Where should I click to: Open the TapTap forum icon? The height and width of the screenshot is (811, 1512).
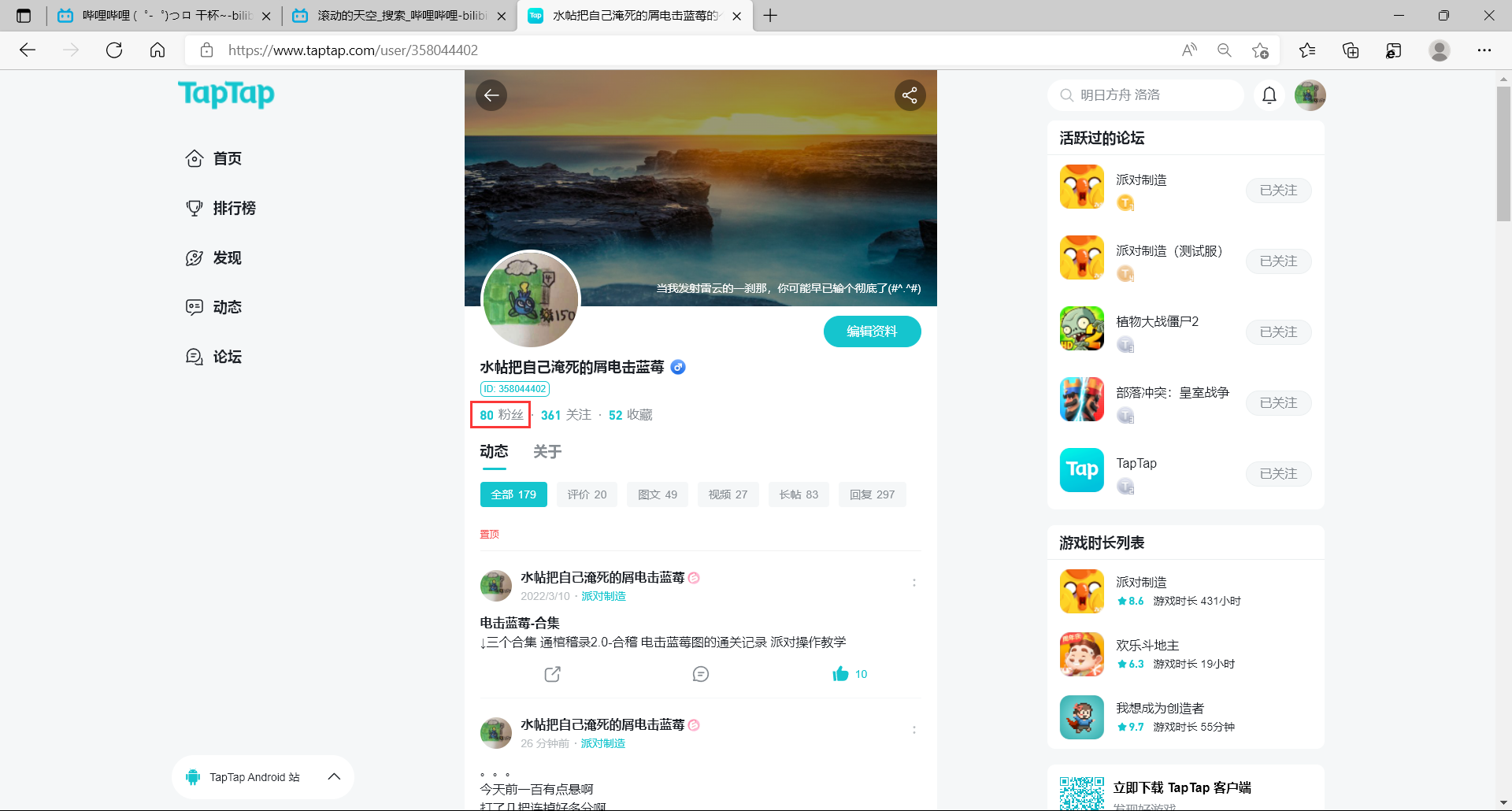tap(1082, 470)
